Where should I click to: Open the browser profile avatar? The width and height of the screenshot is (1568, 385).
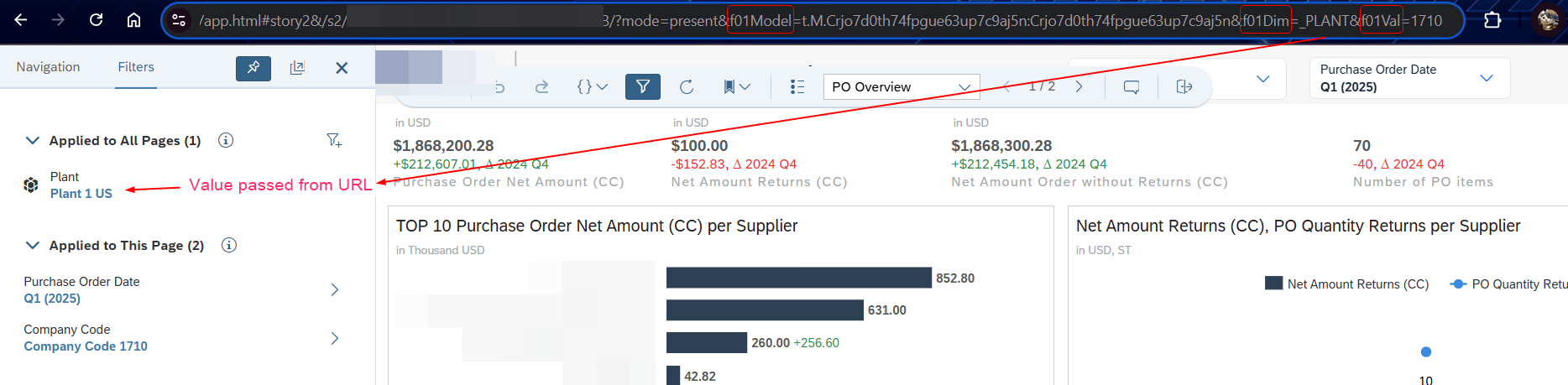[x=1548, y=20]
